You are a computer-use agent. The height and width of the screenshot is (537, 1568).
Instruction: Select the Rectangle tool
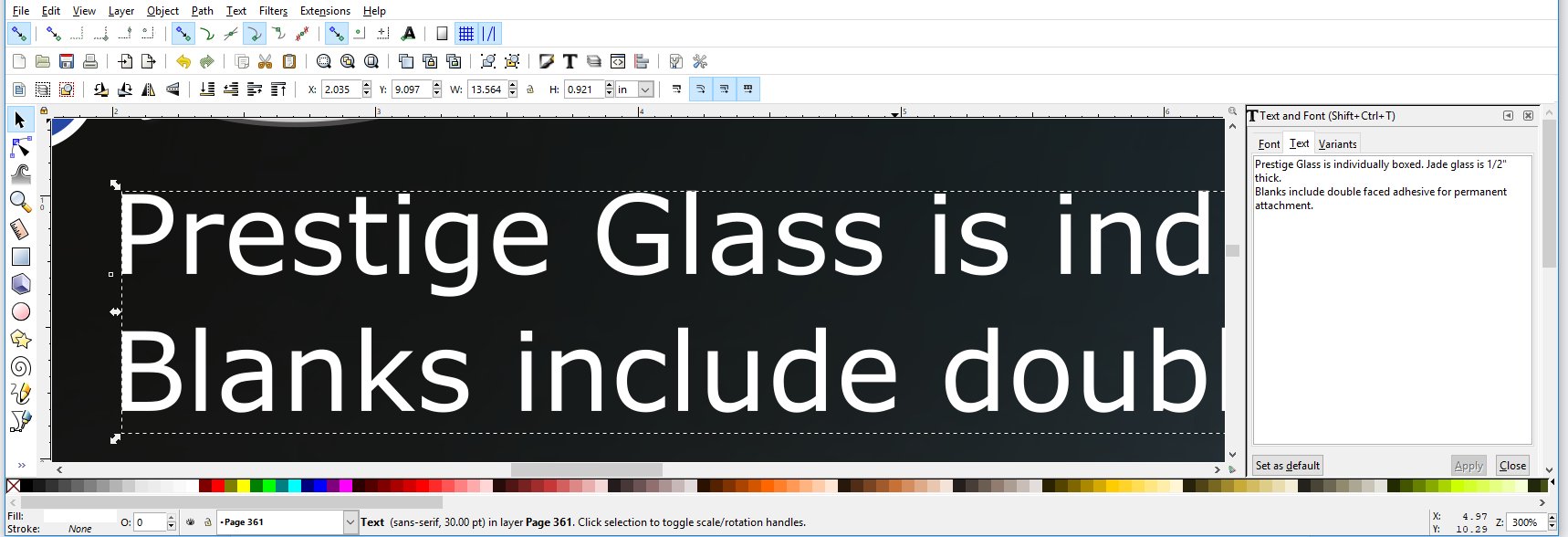pos(20,257)
